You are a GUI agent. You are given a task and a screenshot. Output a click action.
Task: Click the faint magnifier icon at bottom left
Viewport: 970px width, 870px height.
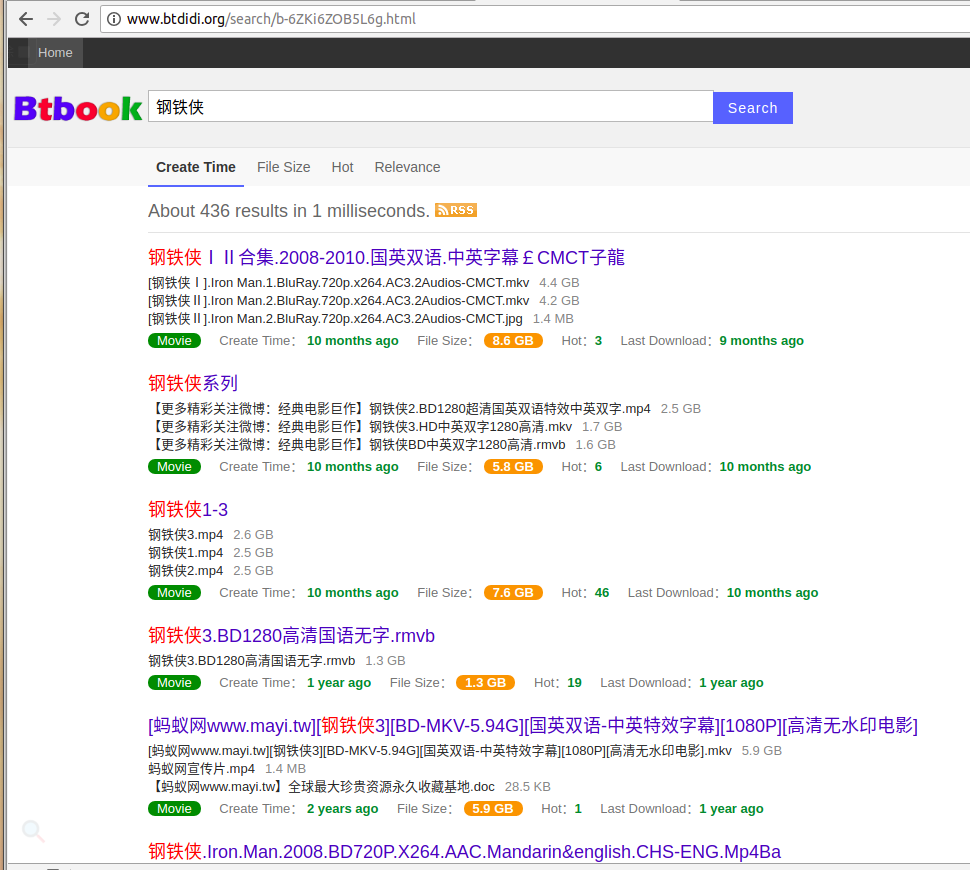pyautogui.click(x=33, y=831)
